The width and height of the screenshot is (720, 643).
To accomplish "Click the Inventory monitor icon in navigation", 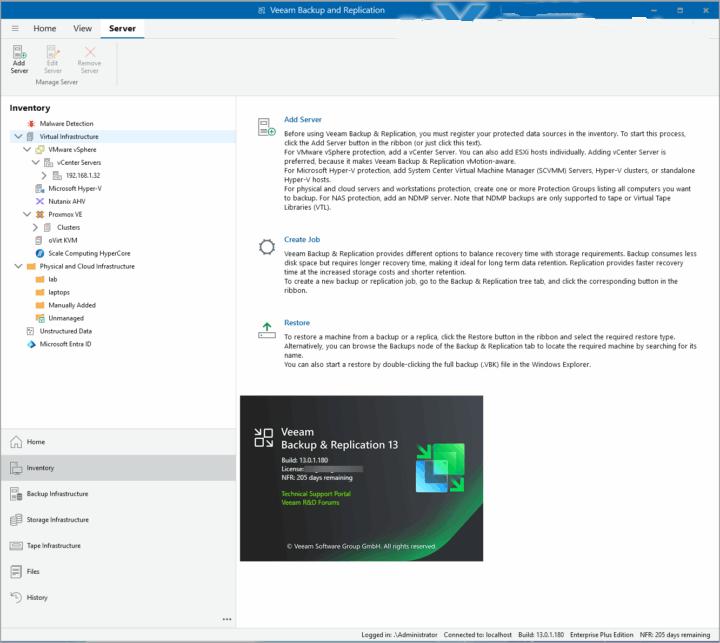I will click(16, 468).
